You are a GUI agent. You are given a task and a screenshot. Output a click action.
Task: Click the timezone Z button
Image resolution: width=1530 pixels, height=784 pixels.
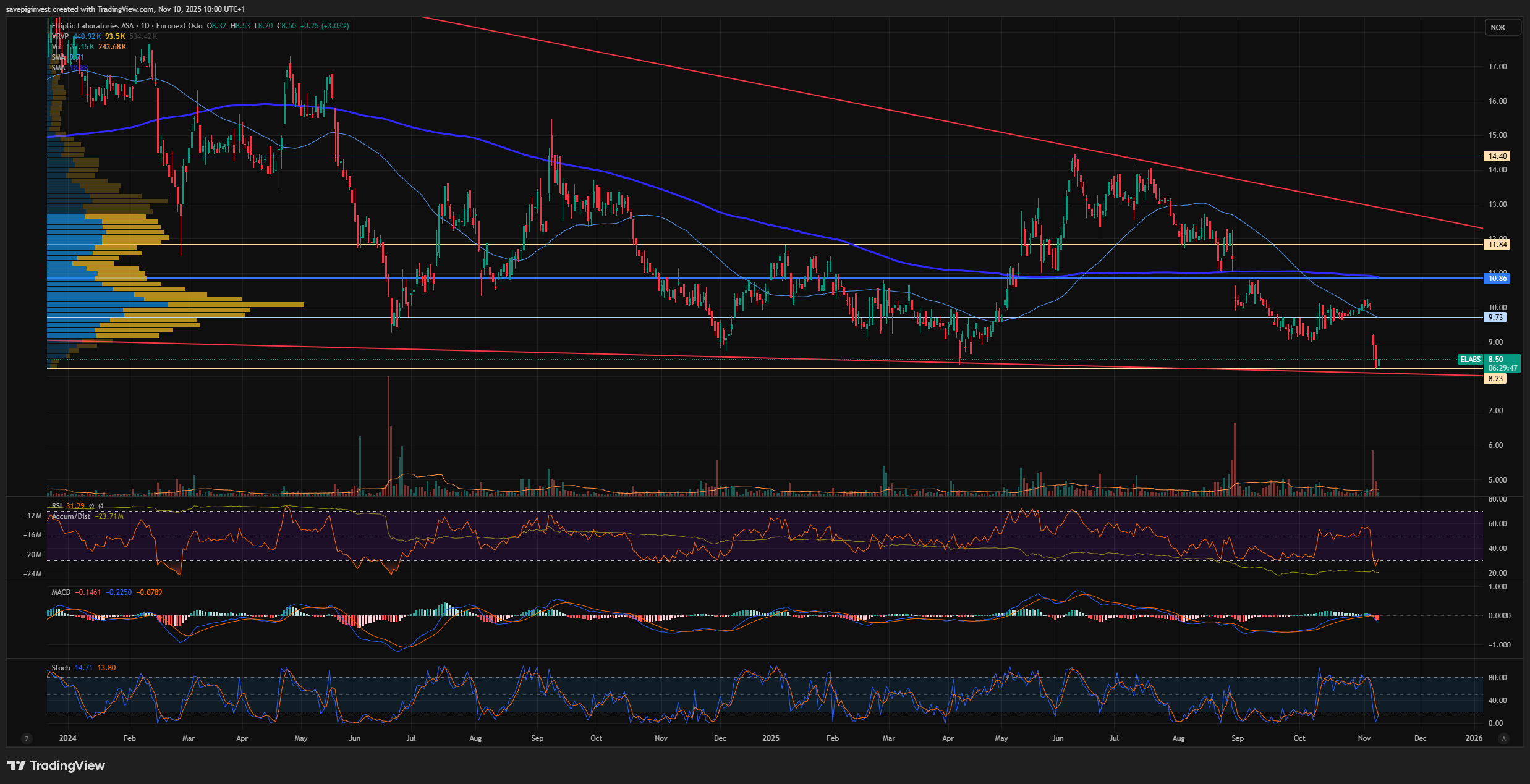[x=26, y=738]
